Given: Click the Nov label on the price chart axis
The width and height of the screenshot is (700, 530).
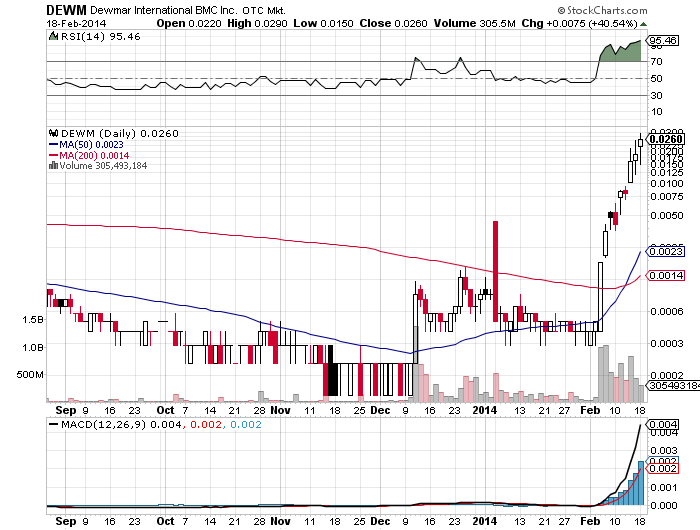Looking at the screenshot, I should click(x=280, y=410).
